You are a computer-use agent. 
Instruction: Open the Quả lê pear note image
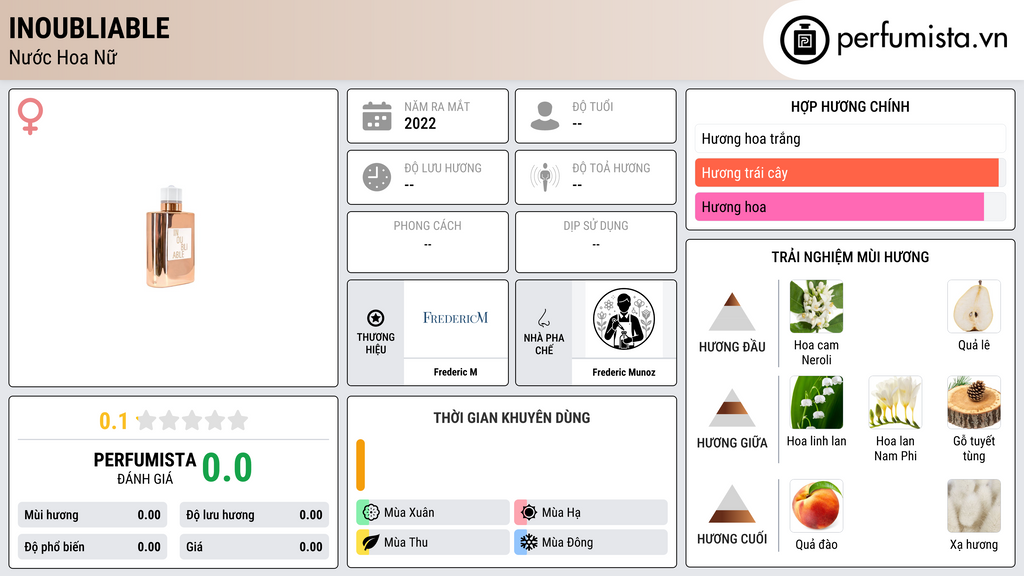(x=974, y=306)
